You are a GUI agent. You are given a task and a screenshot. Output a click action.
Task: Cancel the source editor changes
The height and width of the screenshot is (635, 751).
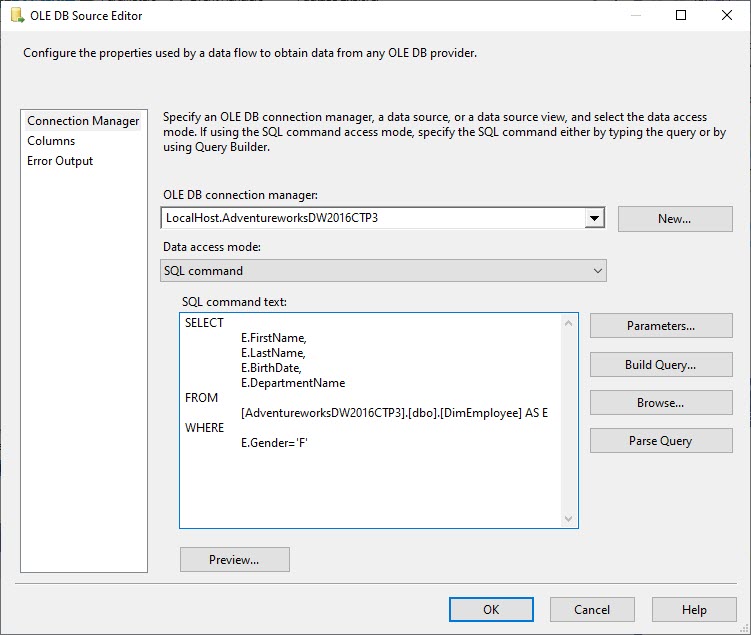(592, 609)
